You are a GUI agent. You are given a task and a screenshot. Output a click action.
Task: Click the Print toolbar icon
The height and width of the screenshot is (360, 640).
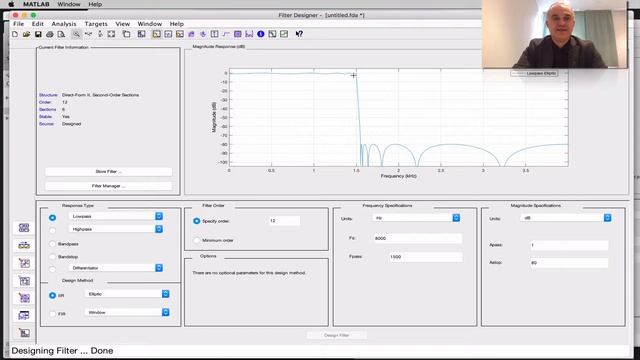50,34
